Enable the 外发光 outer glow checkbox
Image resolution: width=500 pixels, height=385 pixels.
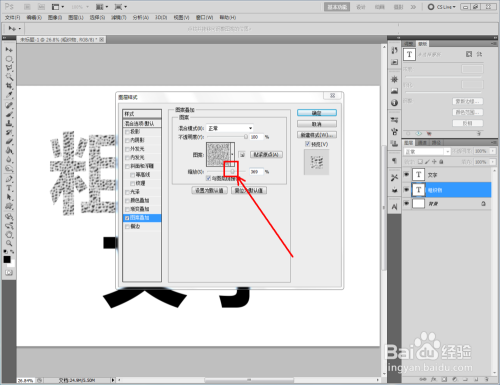pos(127,149)
